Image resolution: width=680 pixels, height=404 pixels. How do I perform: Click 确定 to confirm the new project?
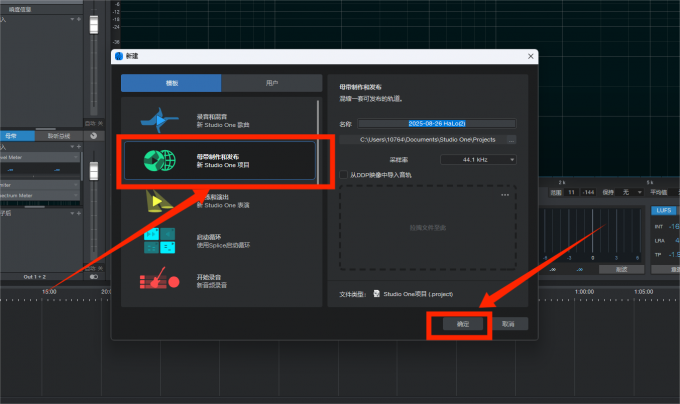pos(461,324)
